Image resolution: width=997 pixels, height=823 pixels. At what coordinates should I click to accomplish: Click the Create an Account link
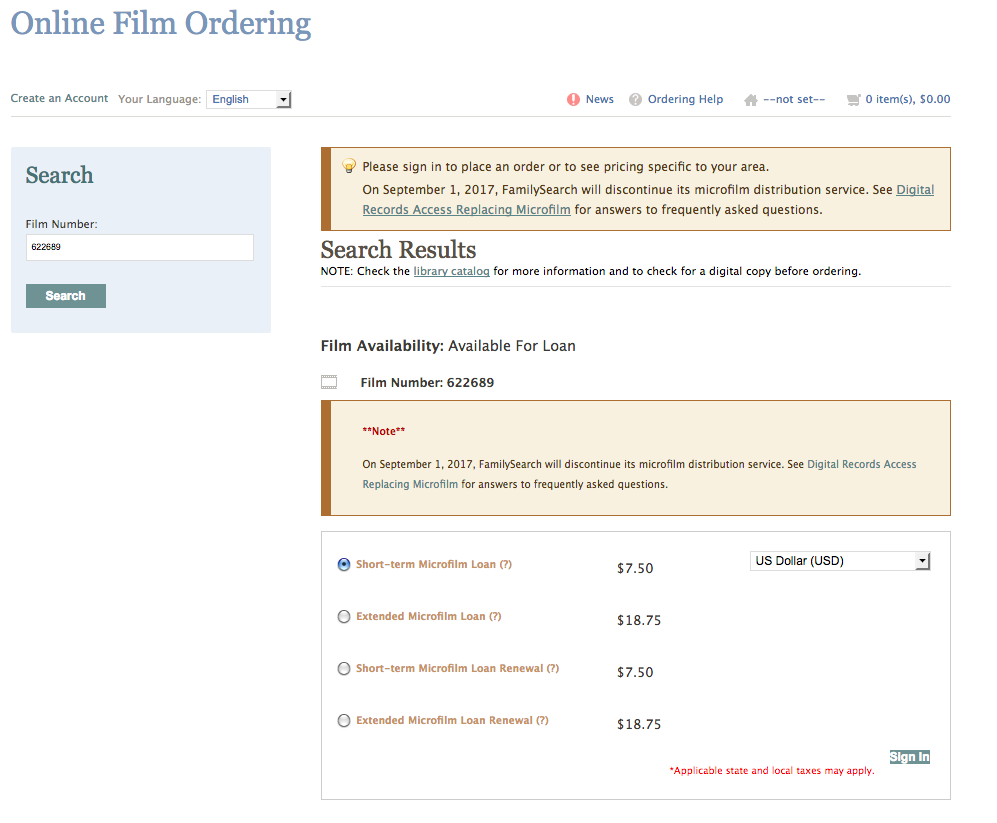click(x=59, y=98)
